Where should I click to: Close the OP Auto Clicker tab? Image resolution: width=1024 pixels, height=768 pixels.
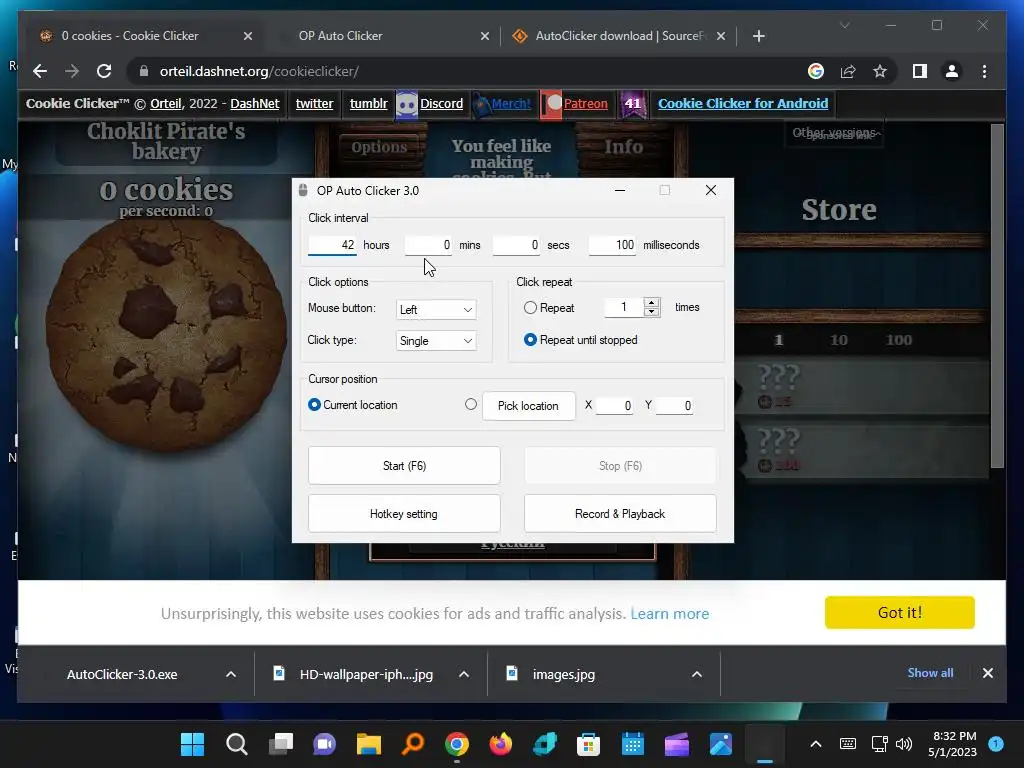pos(485,36)
